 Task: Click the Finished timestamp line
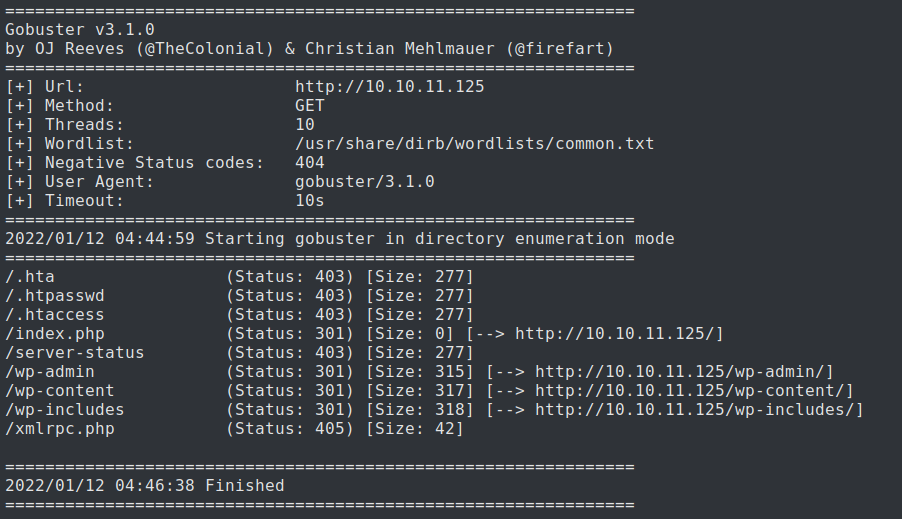(144, 485)
